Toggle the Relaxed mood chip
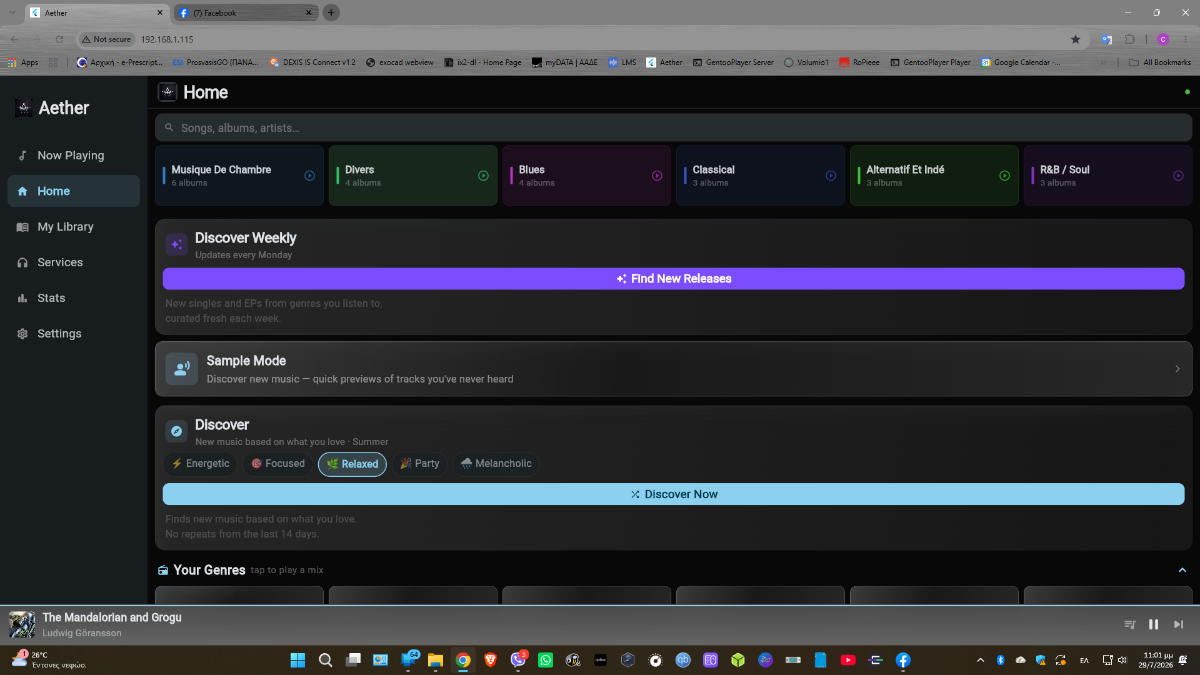The width and height of the screenshot is (1200, 675). (x=352, y=464)
